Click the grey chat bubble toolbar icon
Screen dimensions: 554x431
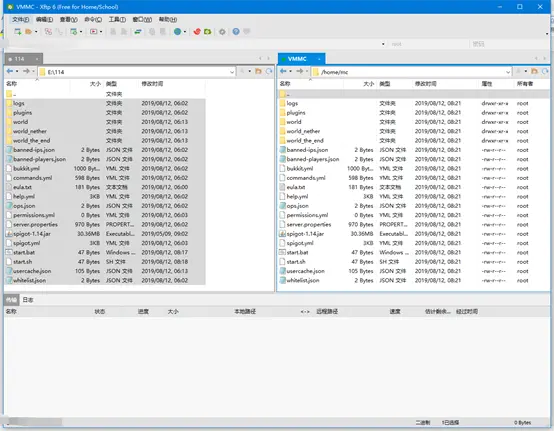pos(247,32)
